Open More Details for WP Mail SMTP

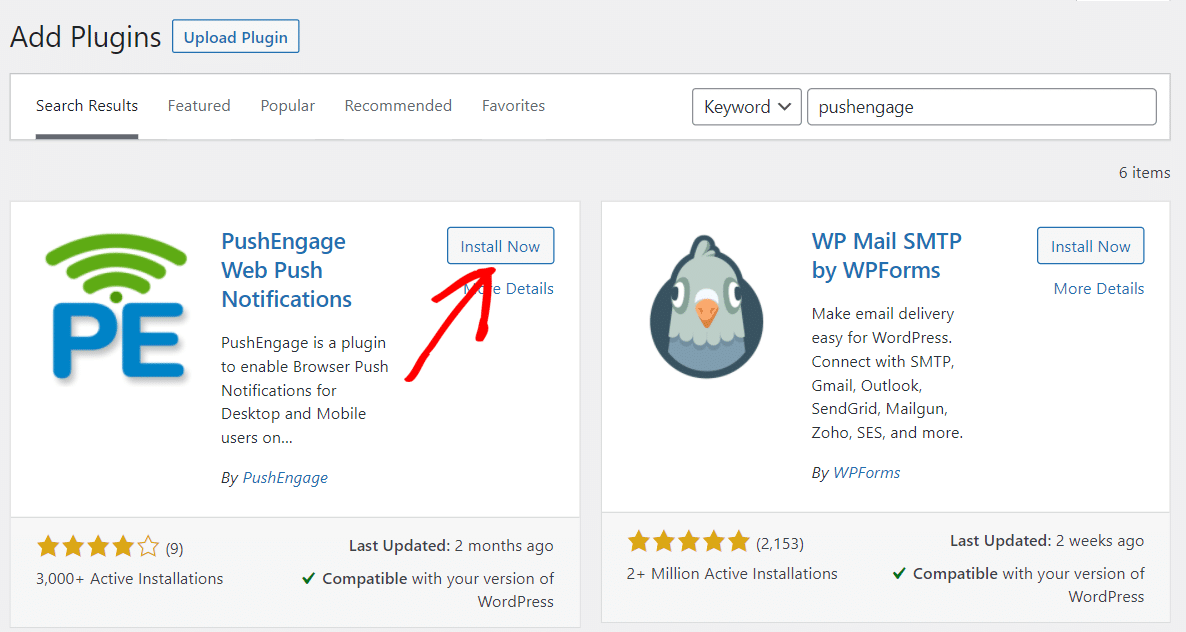tap(1098, 288)
